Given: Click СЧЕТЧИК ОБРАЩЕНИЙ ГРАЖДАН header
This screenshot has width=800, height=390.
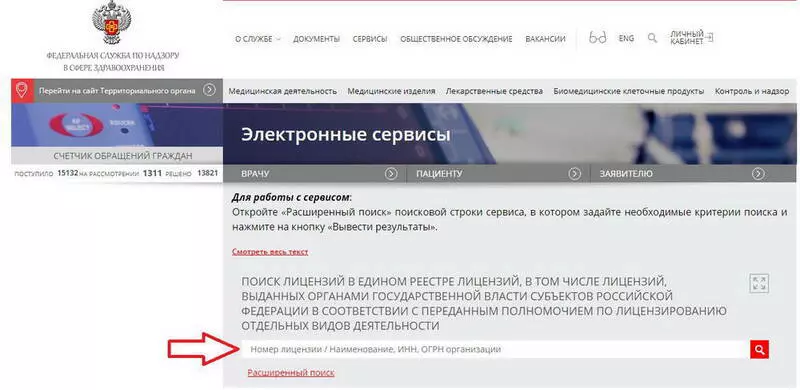Looking at the screenshot, I should [122, 156].
